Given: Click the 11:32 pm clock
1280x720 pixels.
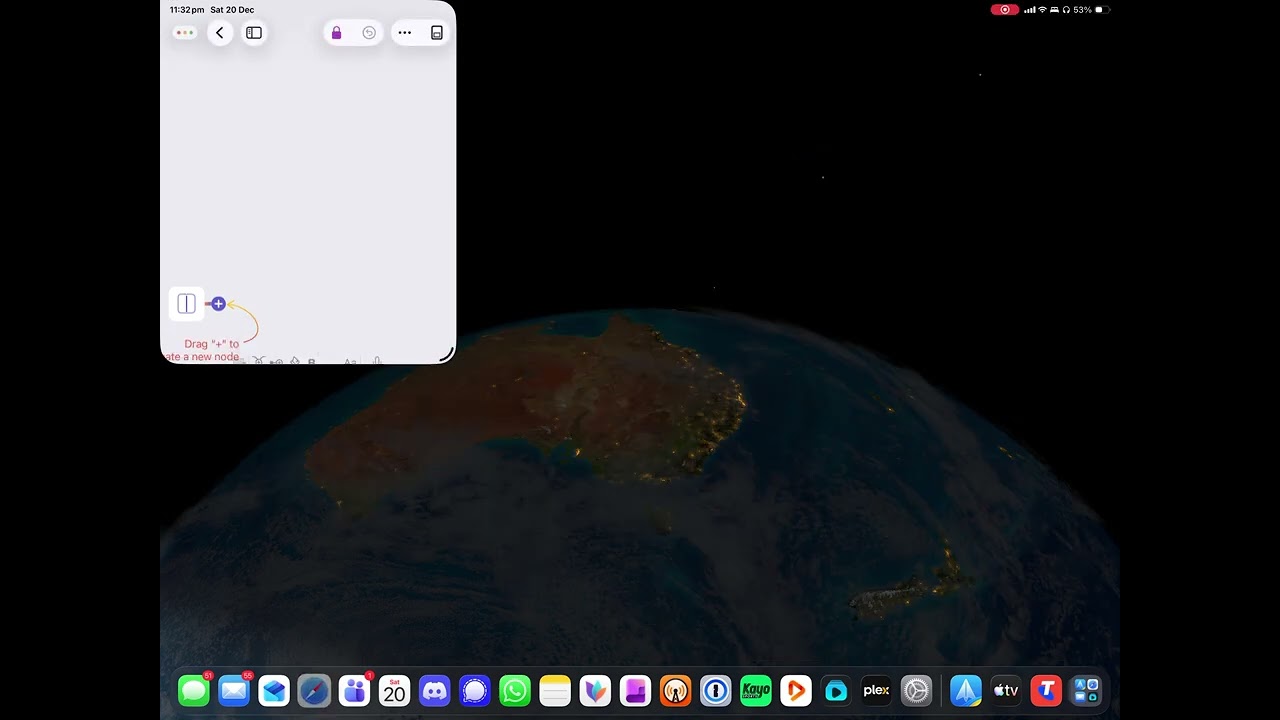Looking at the screenshot, I should tap(187, 10).
